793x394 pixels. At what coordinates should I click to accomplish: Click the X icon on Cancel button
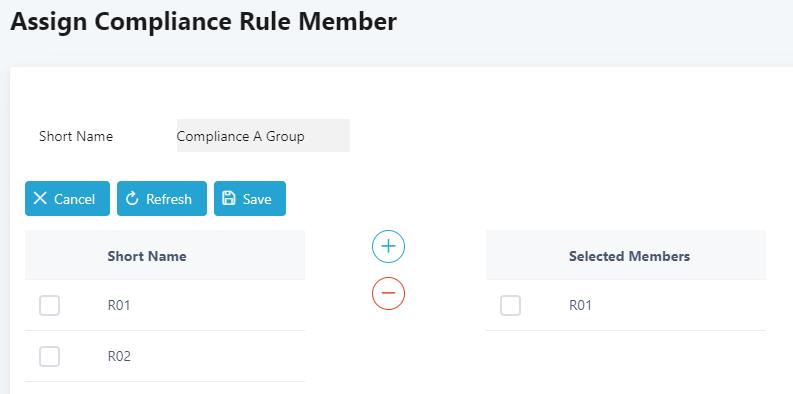tap(40, 198)
